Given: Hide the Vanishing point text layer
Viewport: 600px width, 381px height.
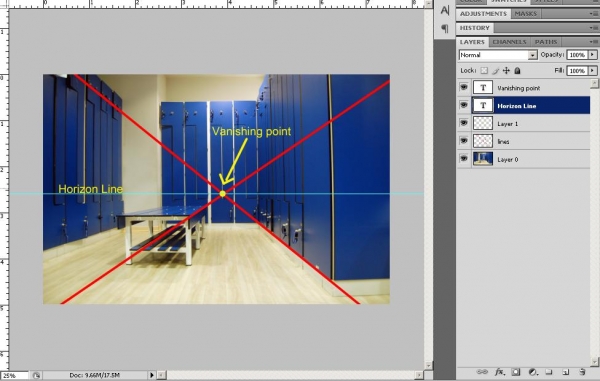Looking at the screenshot, I should tap(464, 87).
